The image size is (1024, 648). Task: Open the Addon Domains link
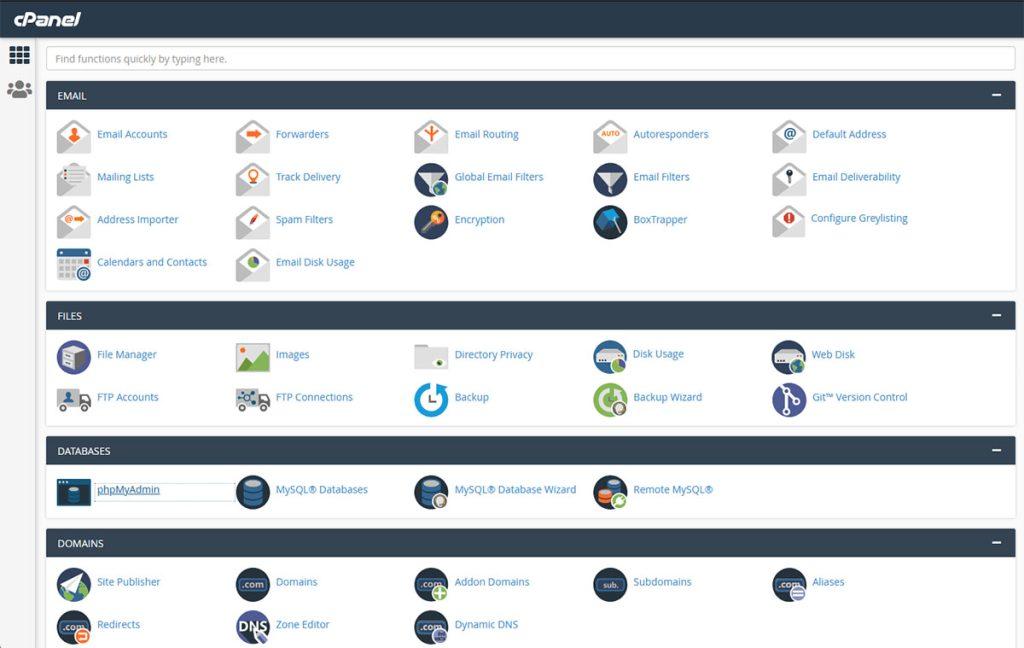coord(492,581)
